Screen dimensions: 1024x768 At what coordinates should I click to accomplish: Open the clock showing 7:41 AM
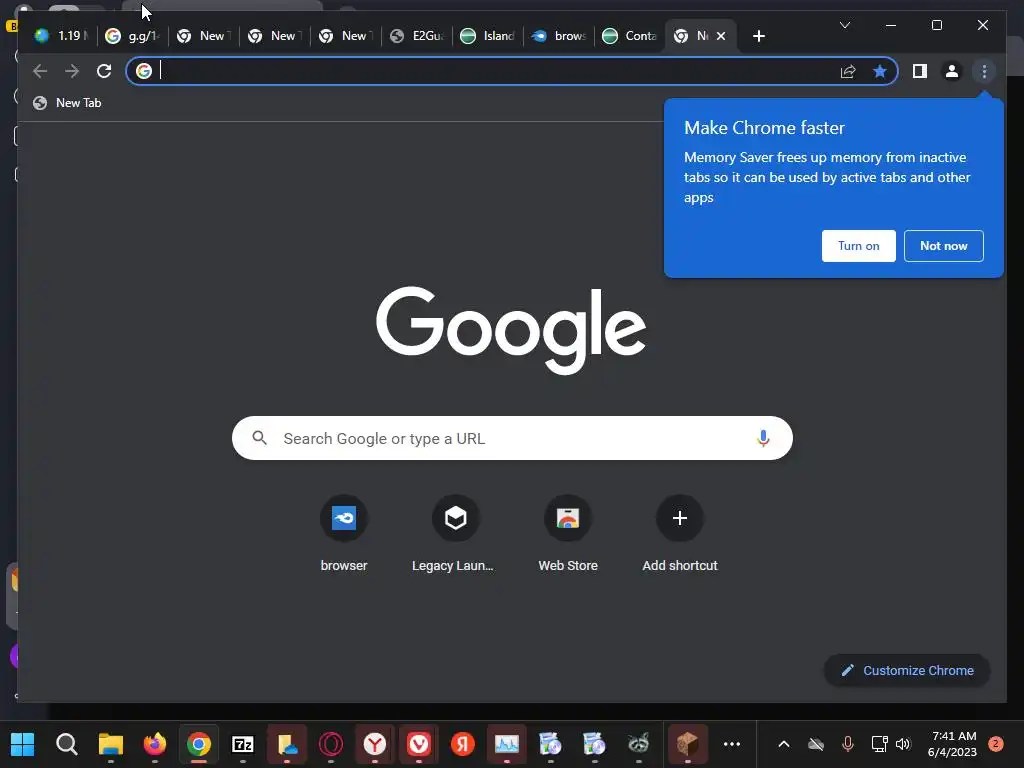pyautogui.click(x=952, y=744)
